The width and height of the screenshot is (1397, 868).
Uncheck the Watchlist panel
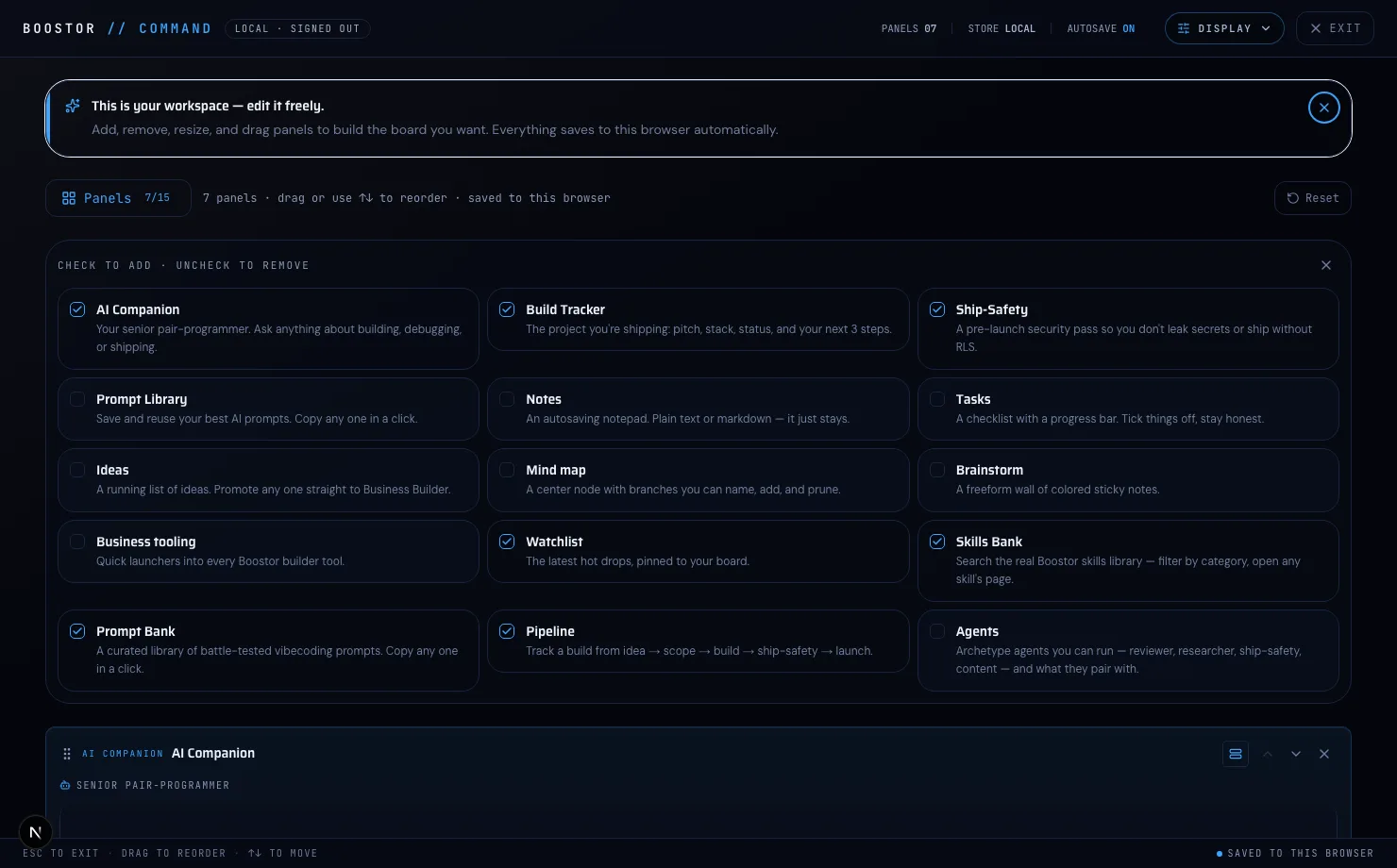(507, 542)
